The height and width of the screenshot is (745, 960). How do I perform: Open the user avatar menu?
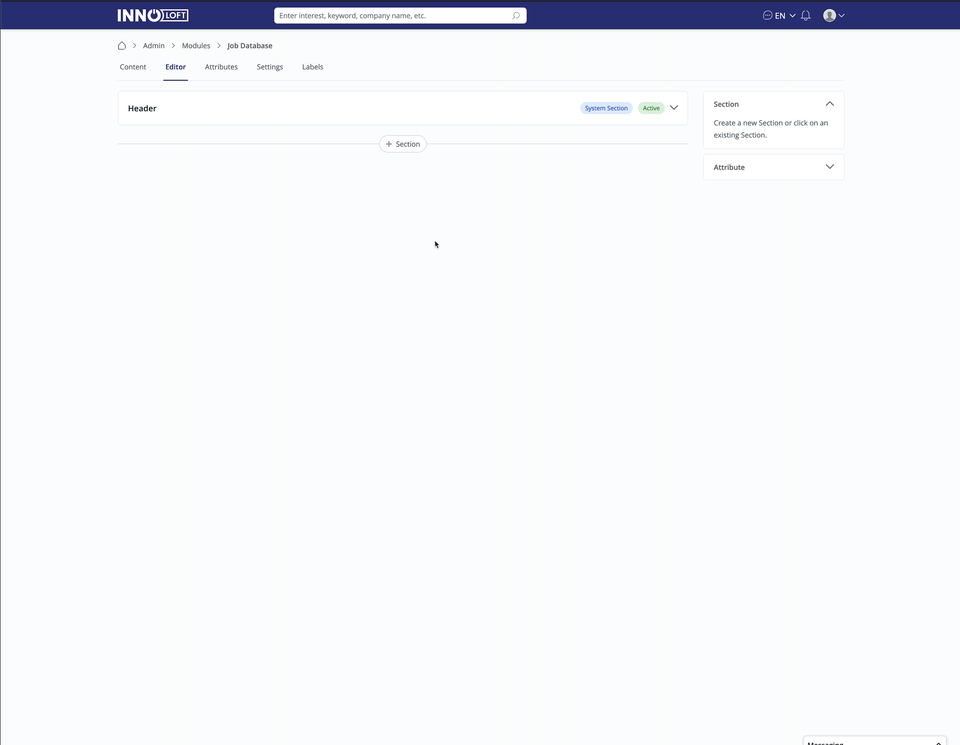pos(829,16)
